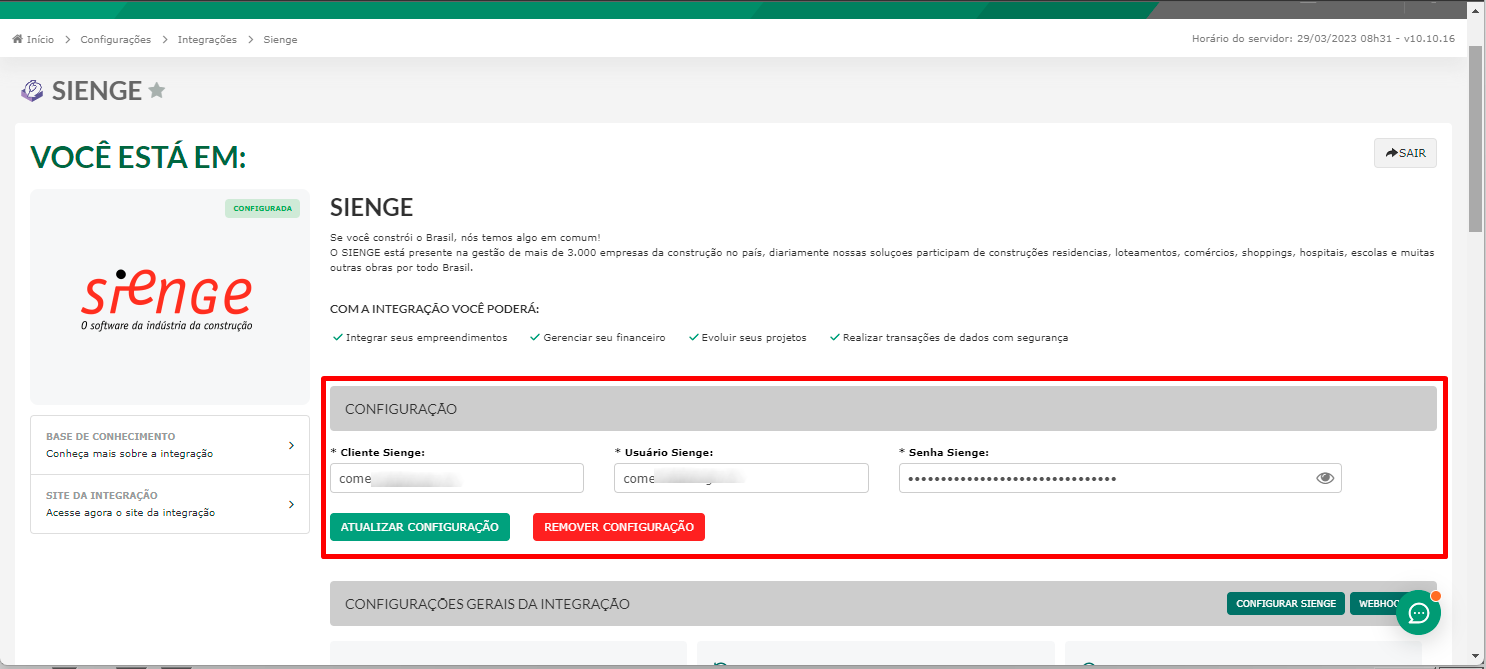Click the server time text
This screenshot has height=669, width=1486.
pyautogui.click(x=1323, y=39)
